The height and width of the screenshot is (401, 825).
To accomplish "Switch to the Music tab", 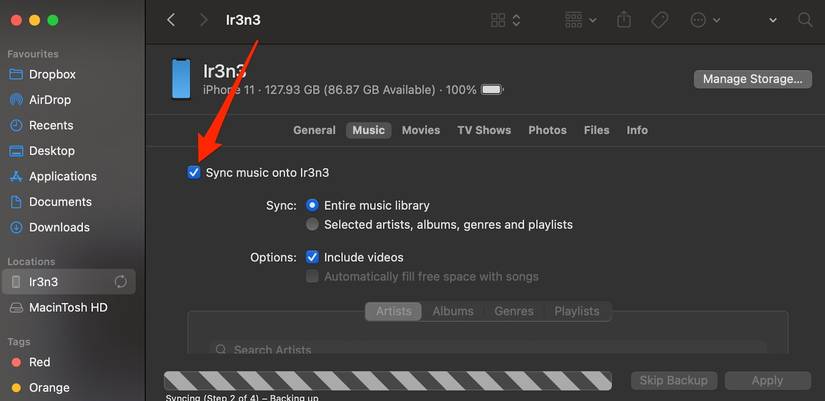I will point(368,130).
